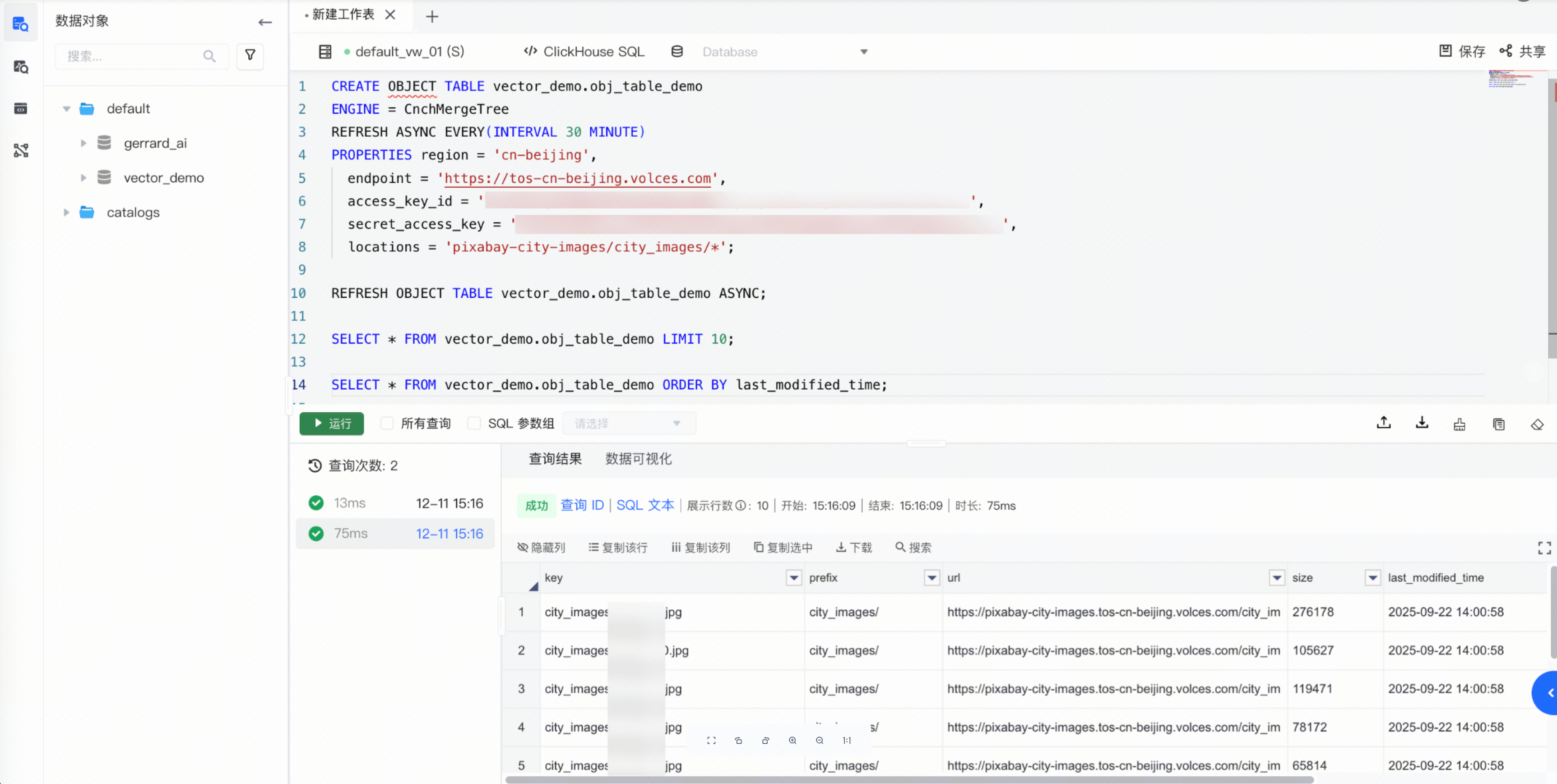1557x784 pixels.
Task: Open the query history sidebar icon
Action: tap(21, 67)
